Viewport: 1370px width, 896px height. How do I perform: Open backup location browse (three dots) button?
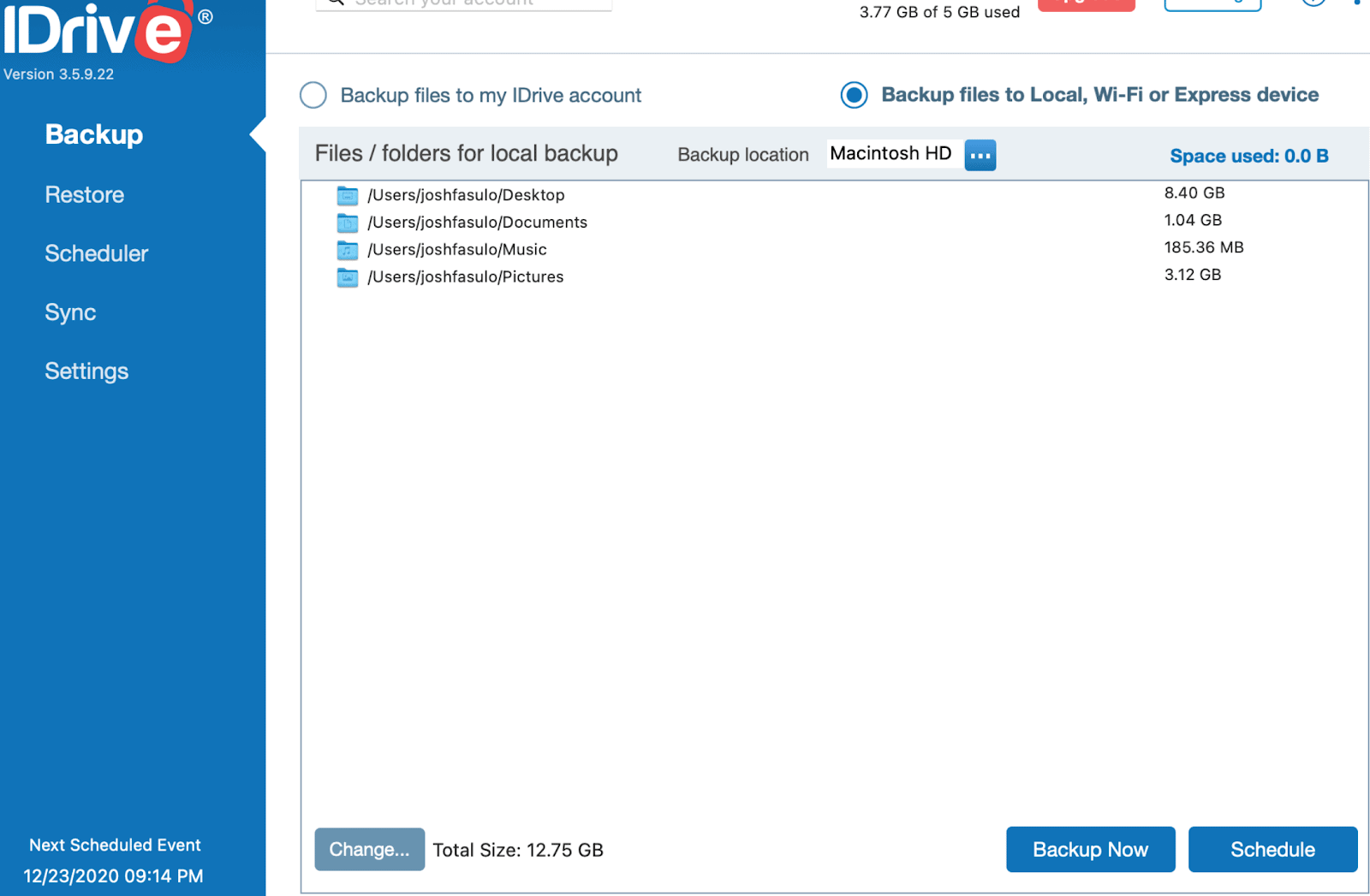tap(980, 155)
